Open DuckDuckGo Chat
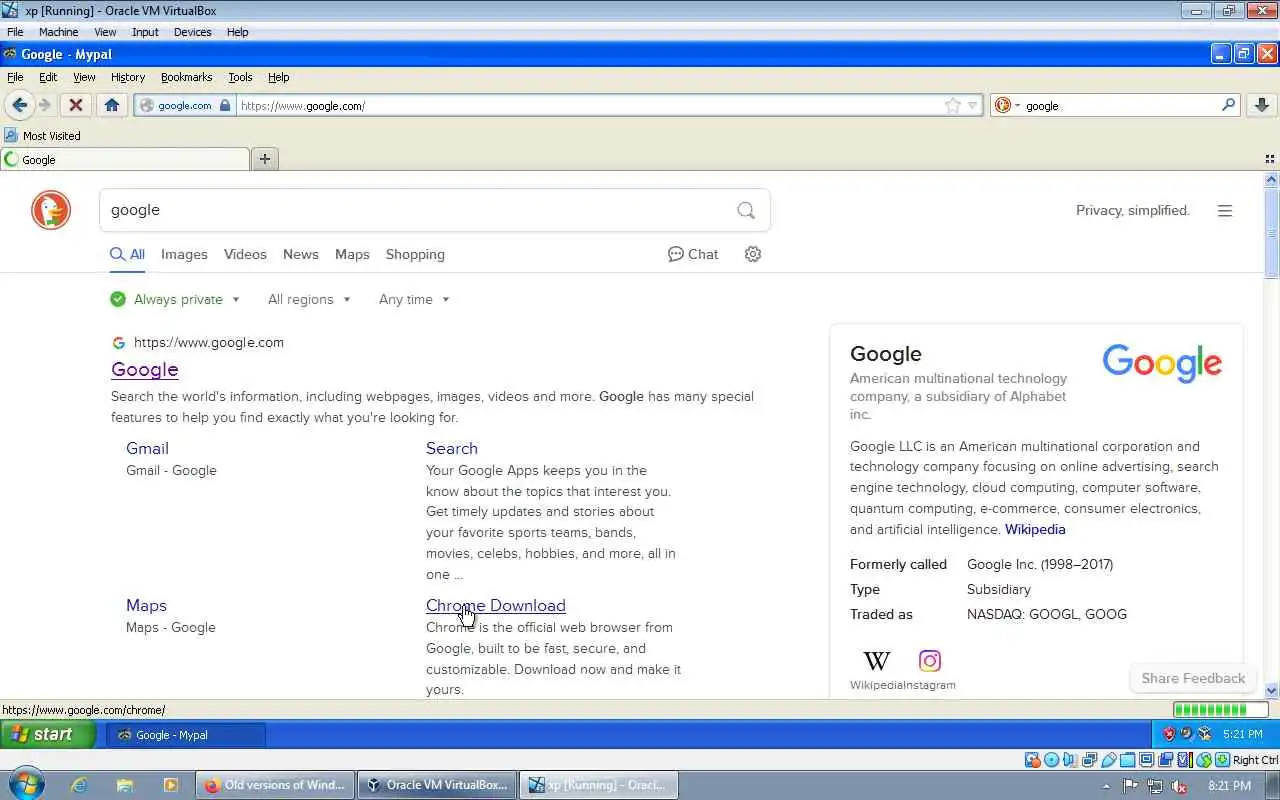 pos(693,254)
